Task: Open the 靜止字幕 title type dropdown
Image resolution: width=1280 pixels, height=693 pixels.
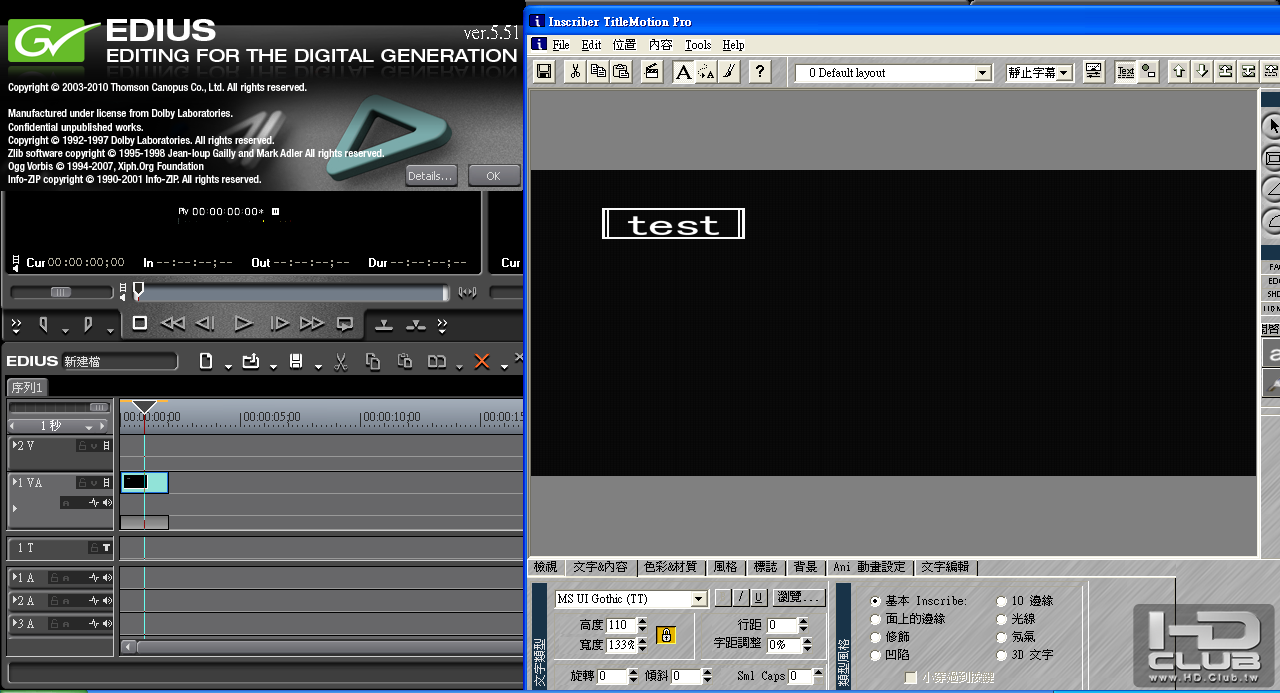Action: coord(1064,73)
